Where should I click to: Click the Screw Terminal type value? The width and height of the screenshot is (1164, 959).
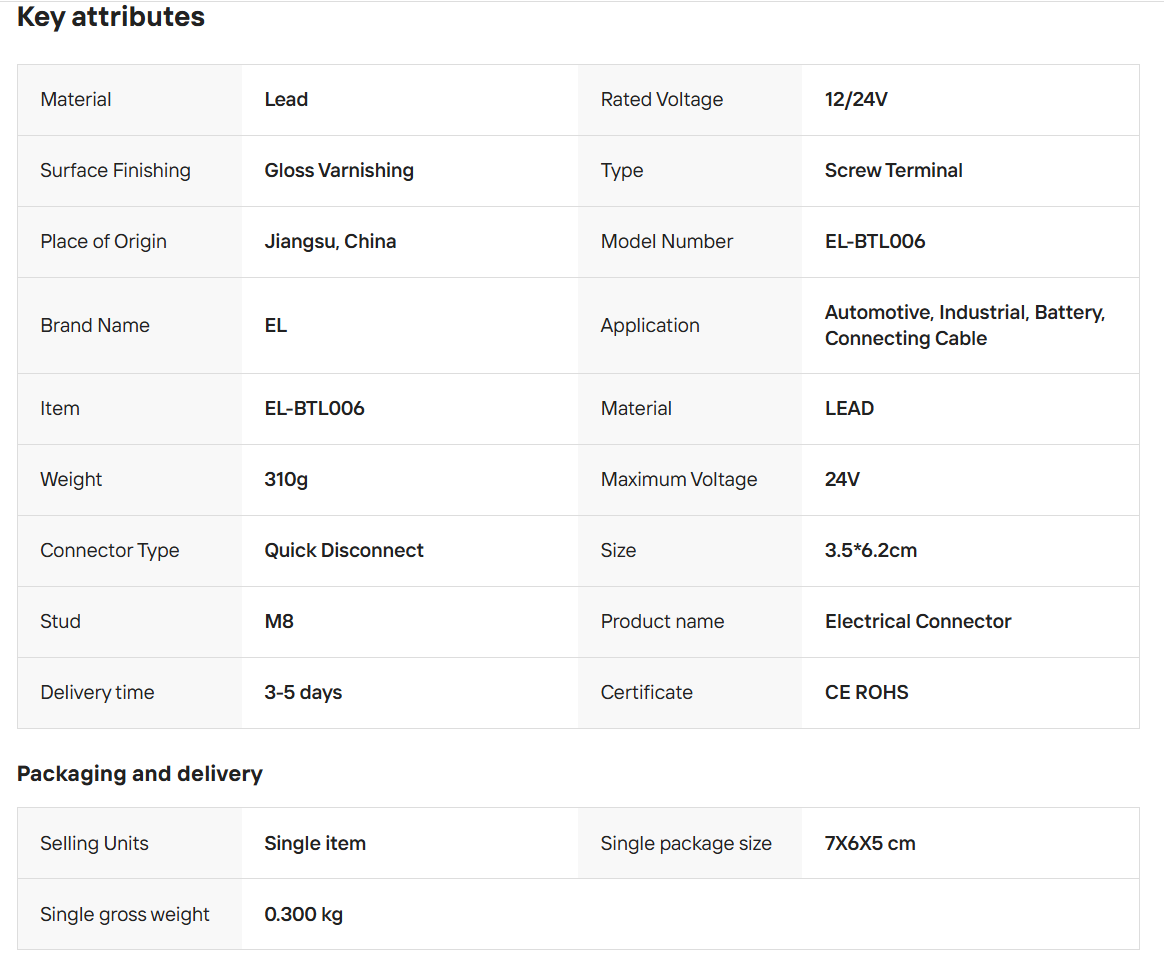[893, 171]
